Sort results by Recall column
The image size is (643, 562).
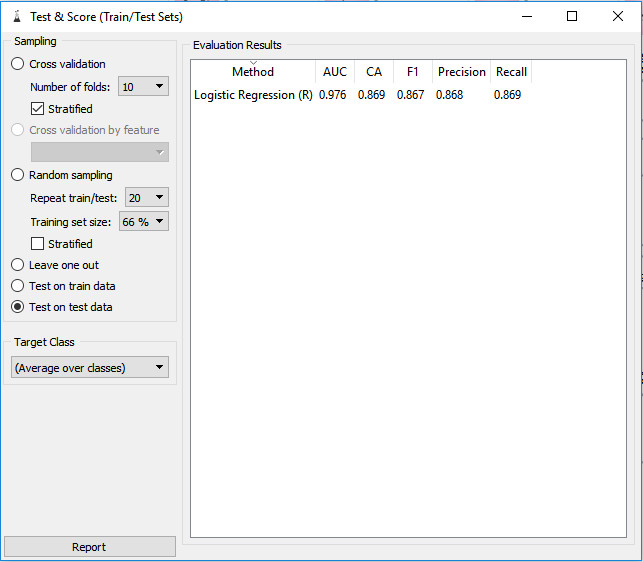pos(511,72)
